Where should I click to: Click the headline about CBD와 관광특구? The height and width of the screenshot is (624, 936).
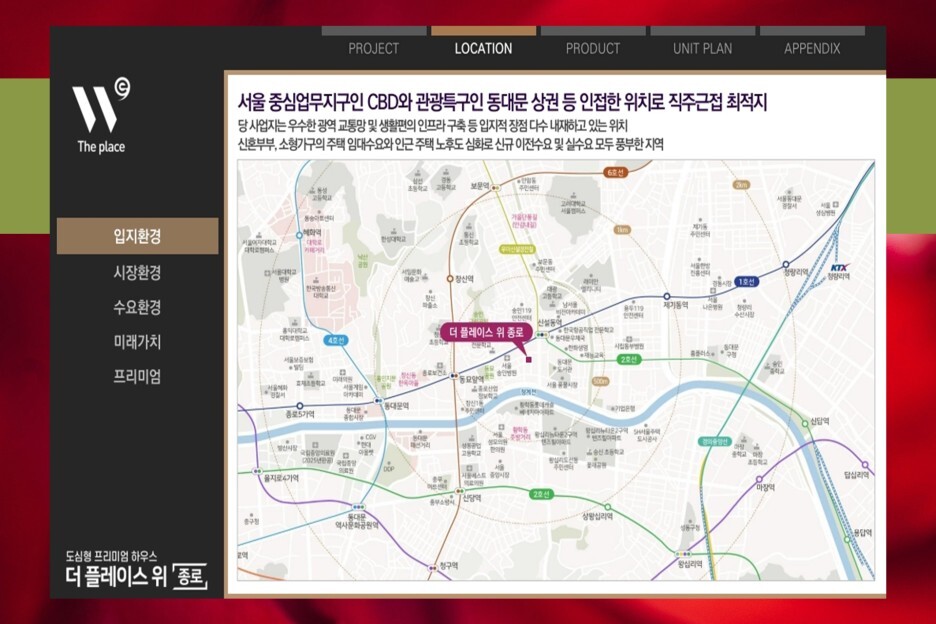[501, 102]
